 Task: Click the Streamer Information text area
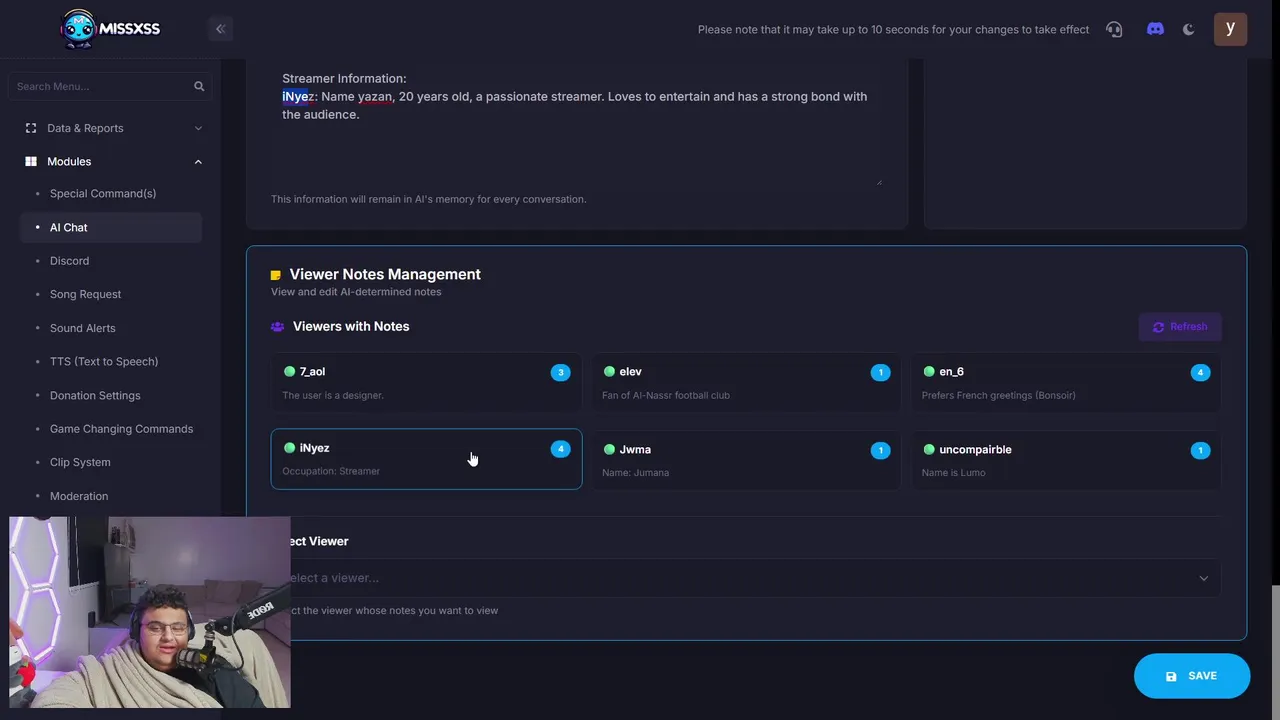[577, 125]
